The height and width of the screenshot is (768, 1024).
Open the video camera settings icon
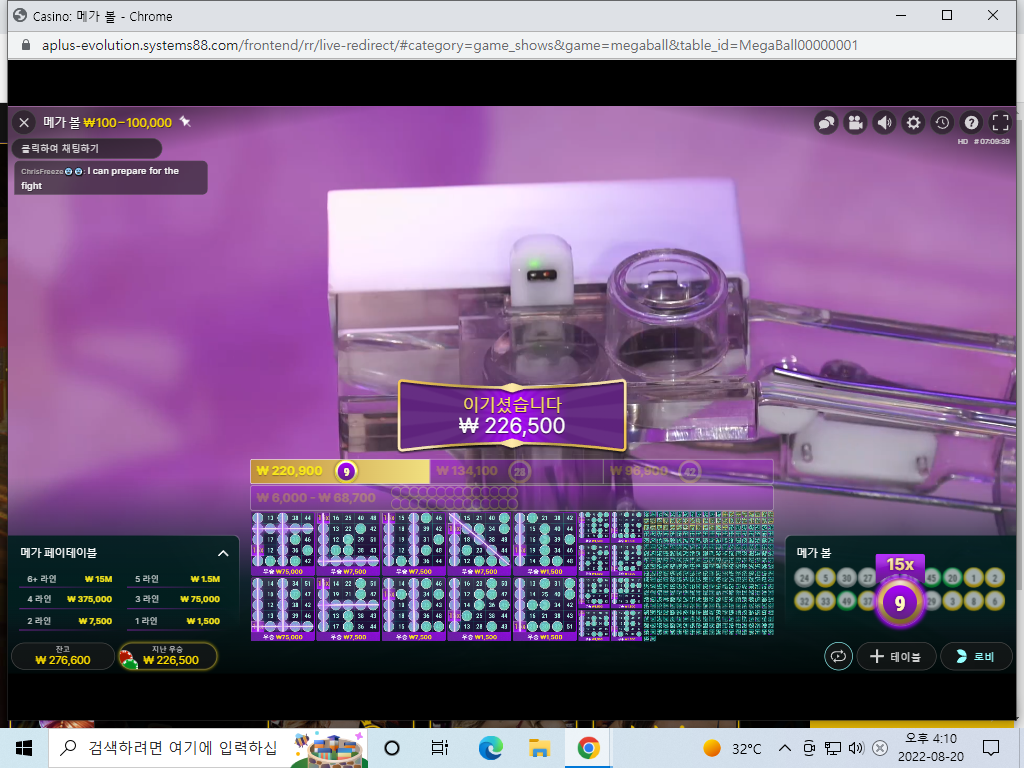pos(855,123)
